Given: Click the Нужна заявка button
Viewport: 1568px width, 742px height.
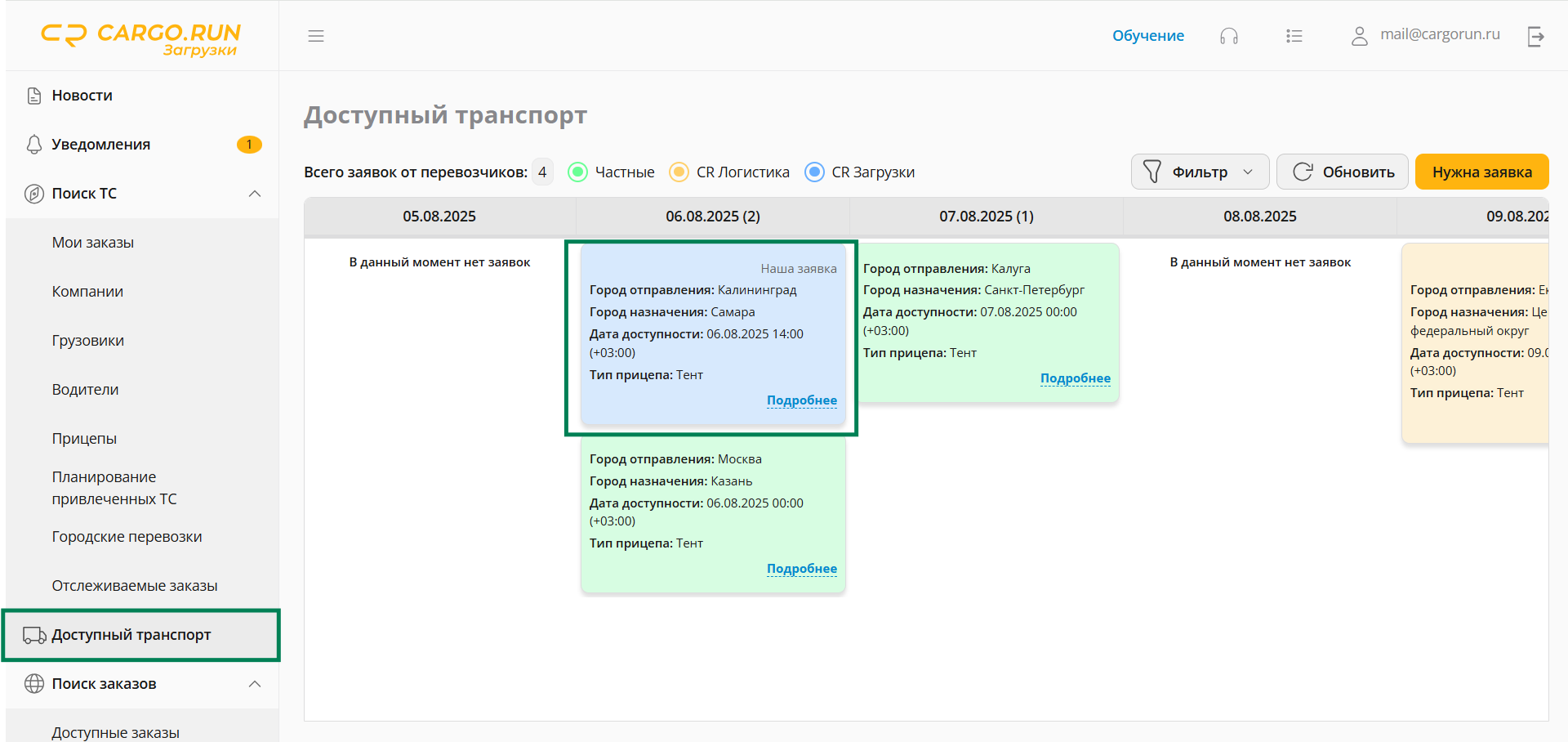Looking at the screenshot, I should pos(1481,172).
